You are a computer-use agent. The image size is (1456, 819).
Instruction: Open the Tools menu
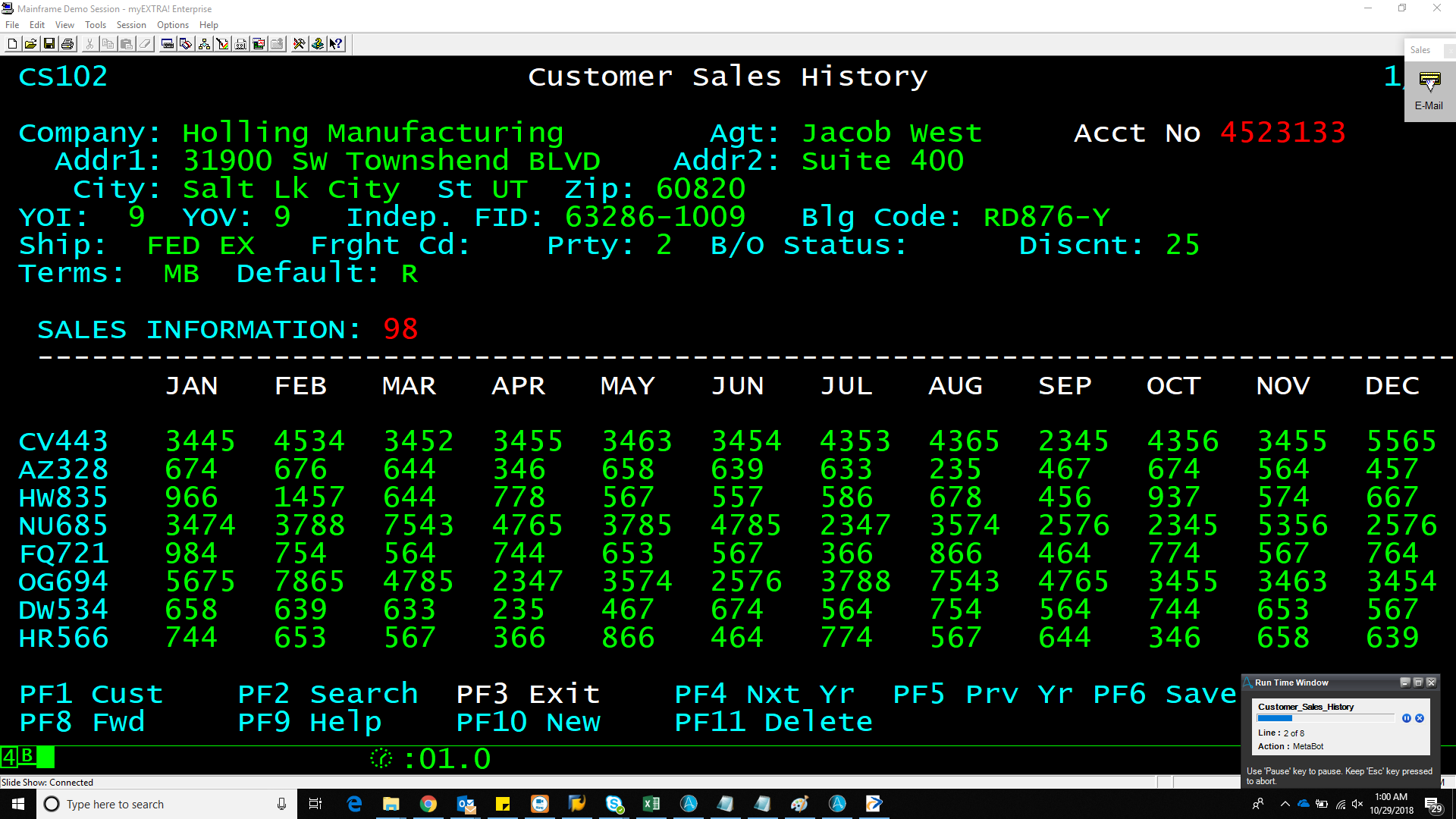point(95,25)
